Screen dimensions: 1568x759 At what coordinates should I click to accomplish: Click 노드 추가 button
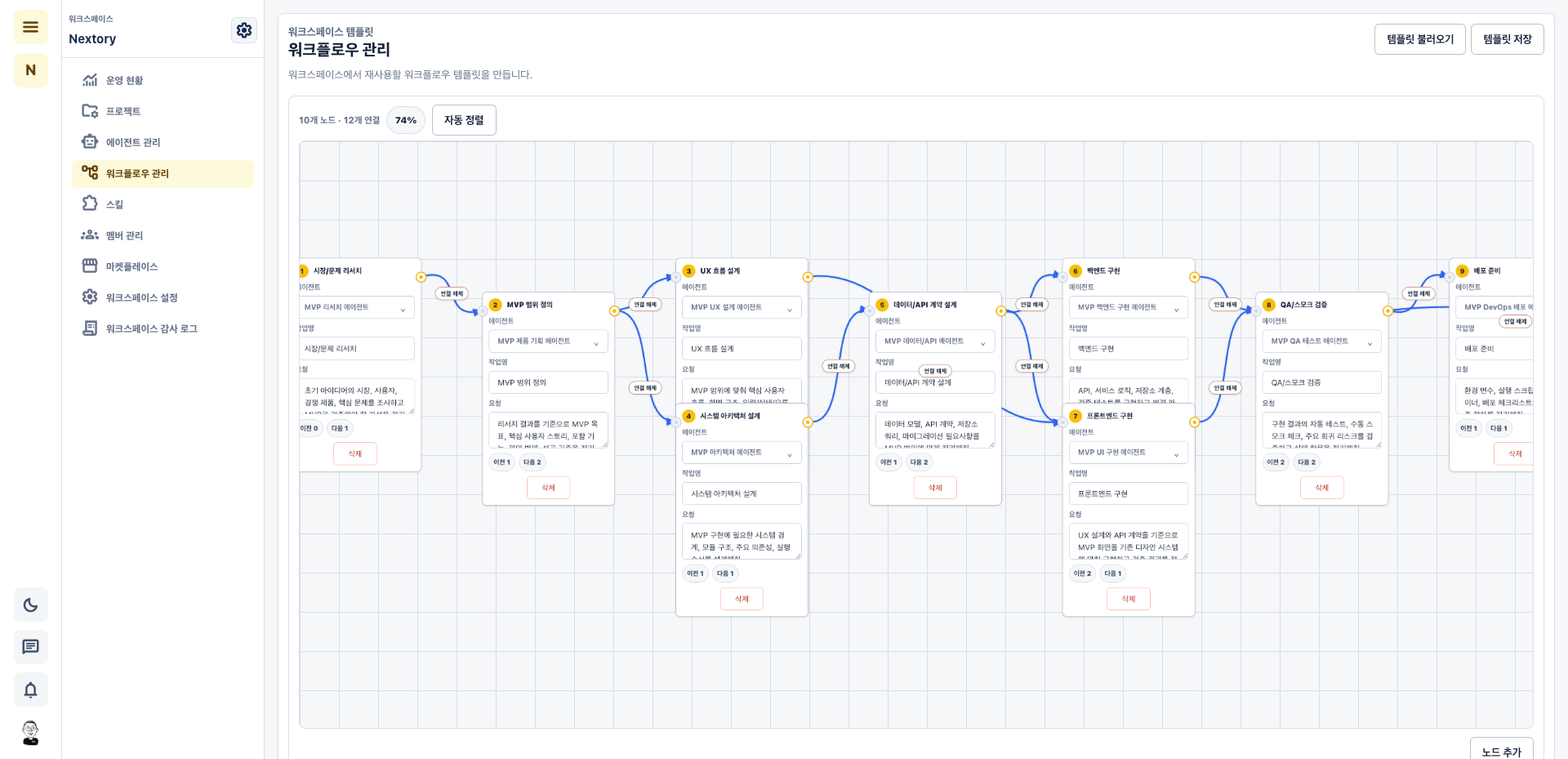[x=1501, y=750]
